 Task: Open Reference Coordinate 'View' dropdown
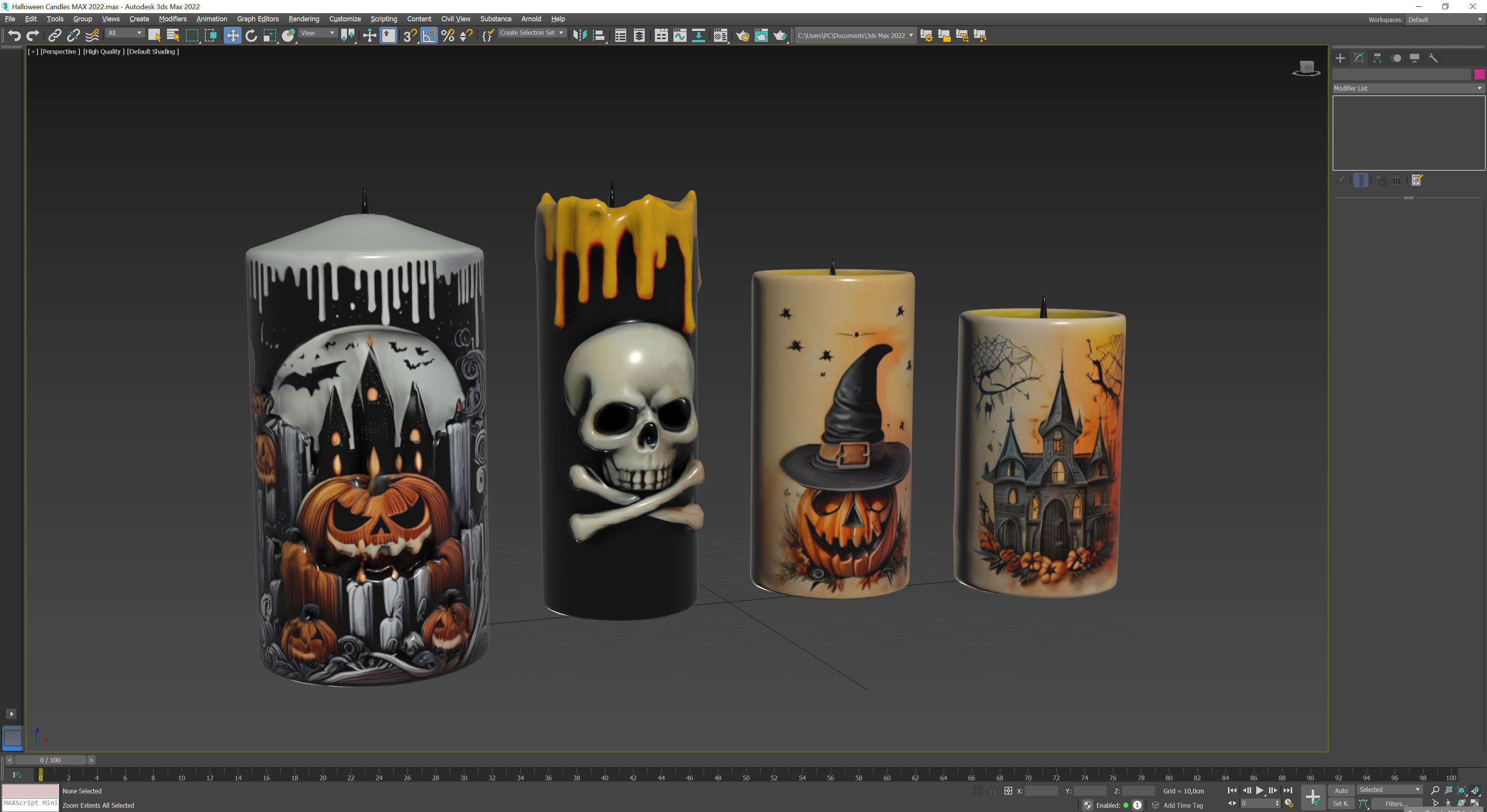(x=318, y=33)
